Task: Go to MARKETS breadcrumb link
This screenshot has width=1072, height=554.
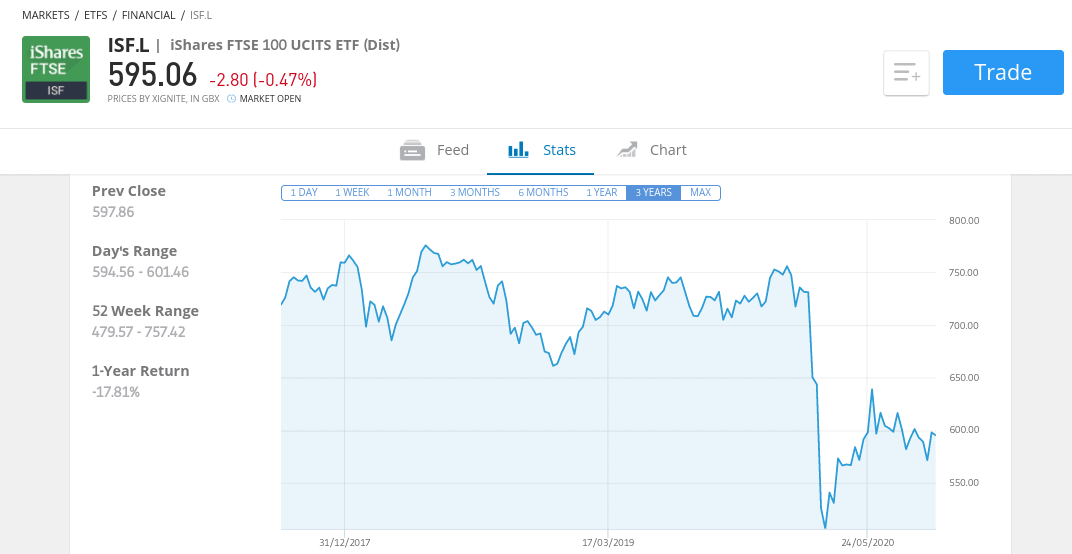Action: 46,15
